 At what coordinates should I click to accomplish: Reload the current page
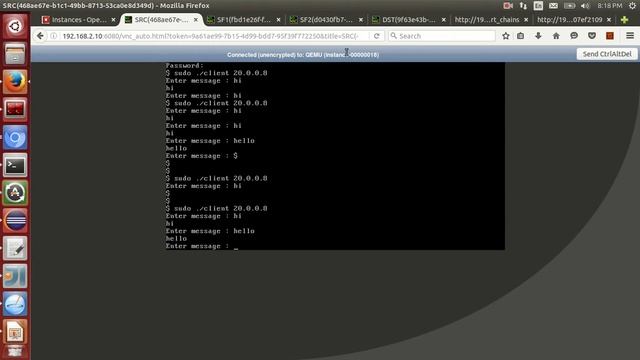[x=376, y=36]
